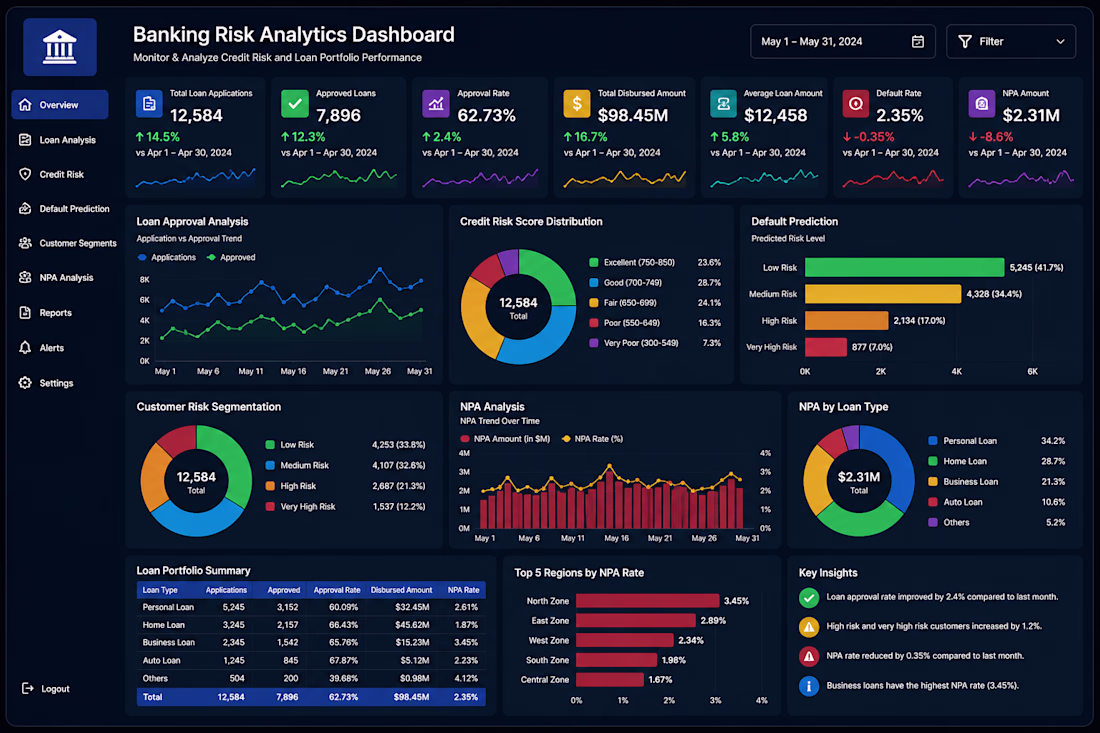The width and height of the screenshot is (1100, 733).
Task: Click the Medium Risk 4,107 (32.6%) value
Action: 398,465
